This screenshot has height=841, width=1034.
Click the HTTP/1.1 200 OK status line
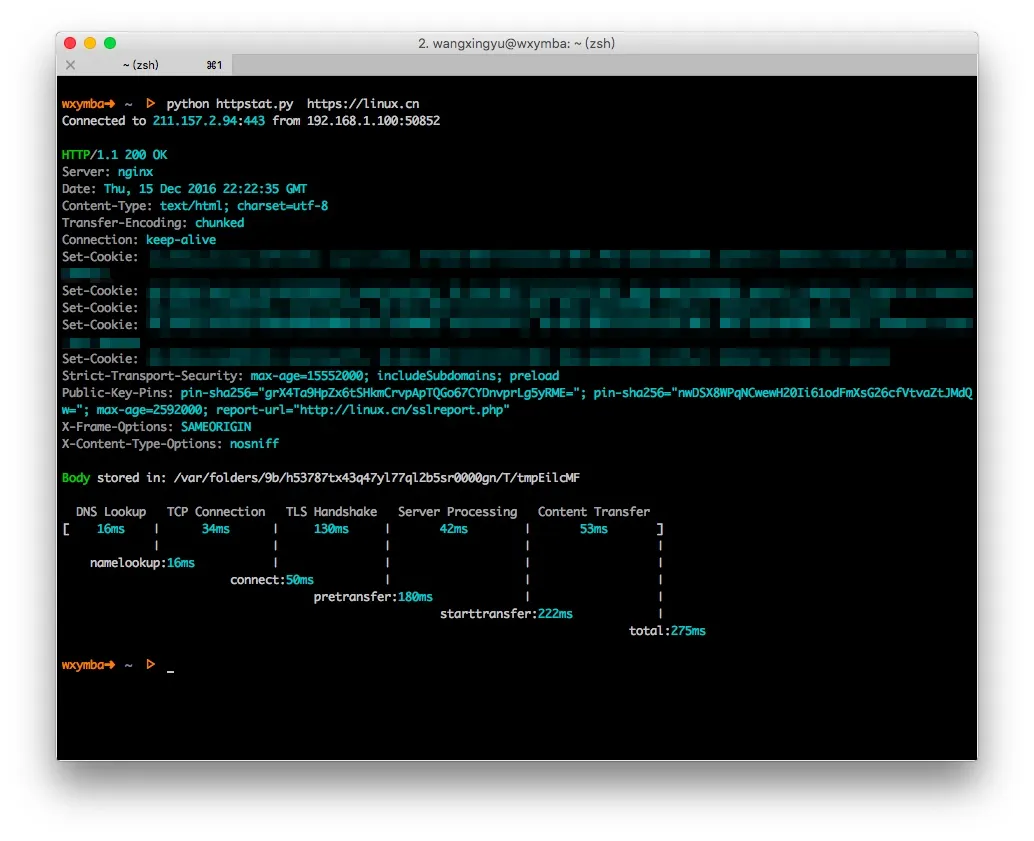[112, 154]
